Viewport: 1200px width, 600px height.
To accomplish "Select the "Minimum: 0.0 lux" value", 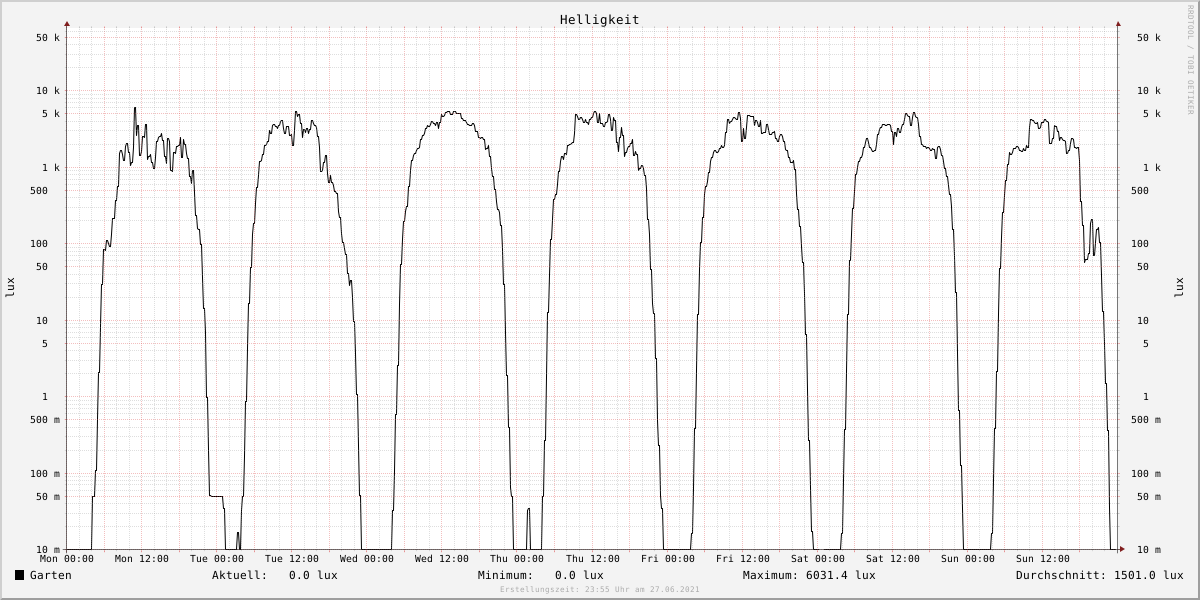I will tap(541, 575).
